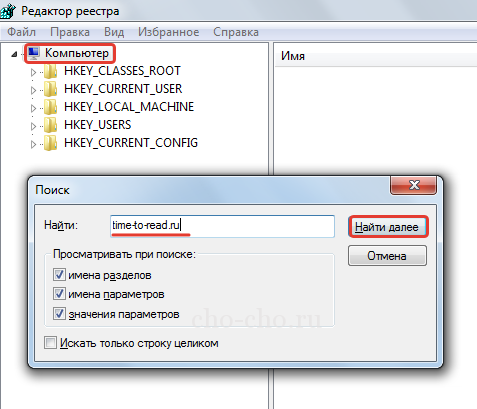Click the HKEY_CURRENT_USER folder icon
This screenshot has height=409, width=477.
point(50,89)
